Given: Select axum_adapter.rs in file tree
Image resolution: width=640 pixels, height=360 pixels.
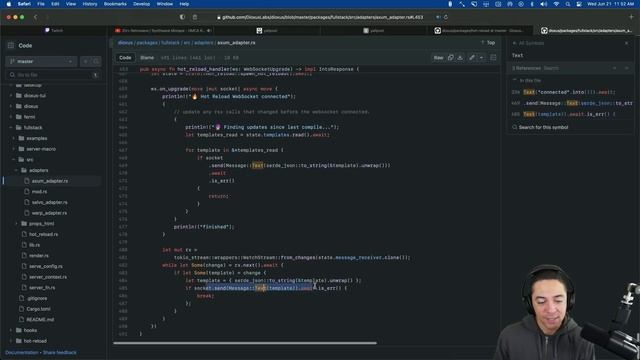Looking at the screenshot, I should 50,181.
